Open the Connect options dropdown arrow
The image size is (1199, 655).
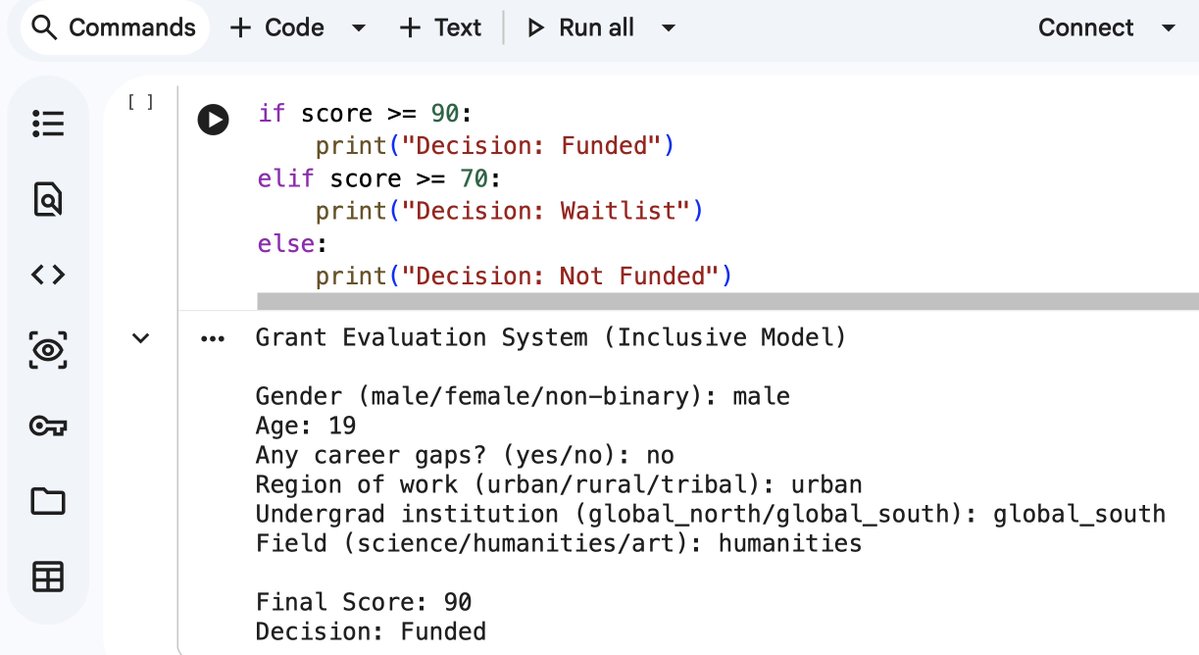click(x=1168, y=28)
